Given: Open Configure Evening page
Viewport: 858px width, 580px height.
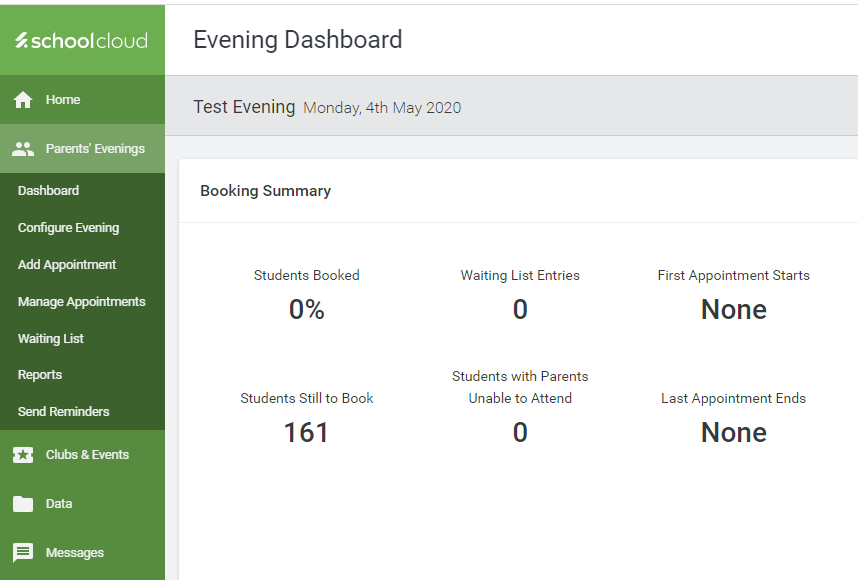Looking at the screenshot, I should [x=68, y=228].
